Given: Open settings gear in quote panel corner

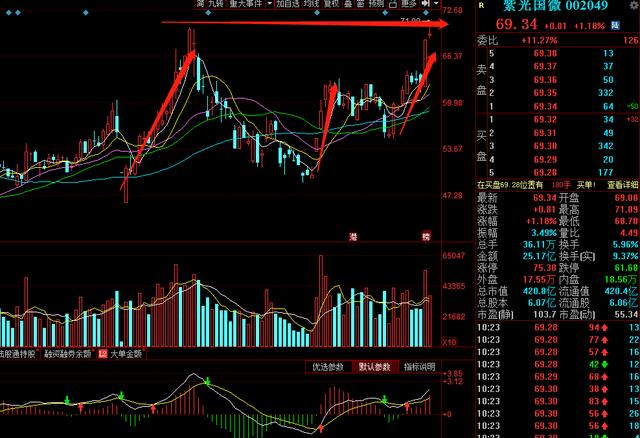Looking at the screenshot, I should click(634, 6).
